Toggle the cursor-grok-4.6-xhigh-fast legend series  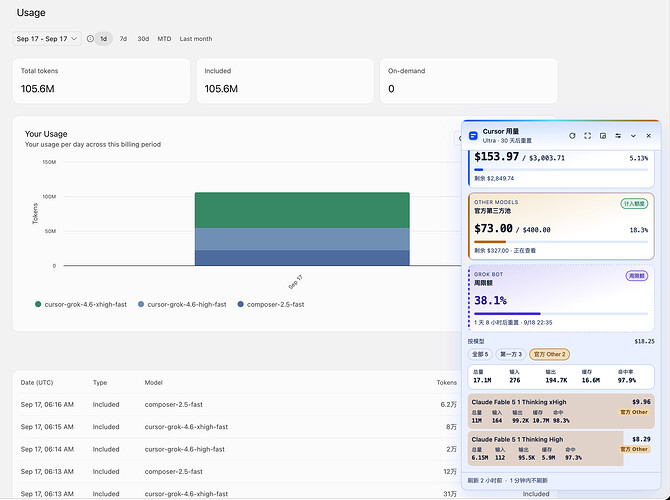tap(81, 304)
